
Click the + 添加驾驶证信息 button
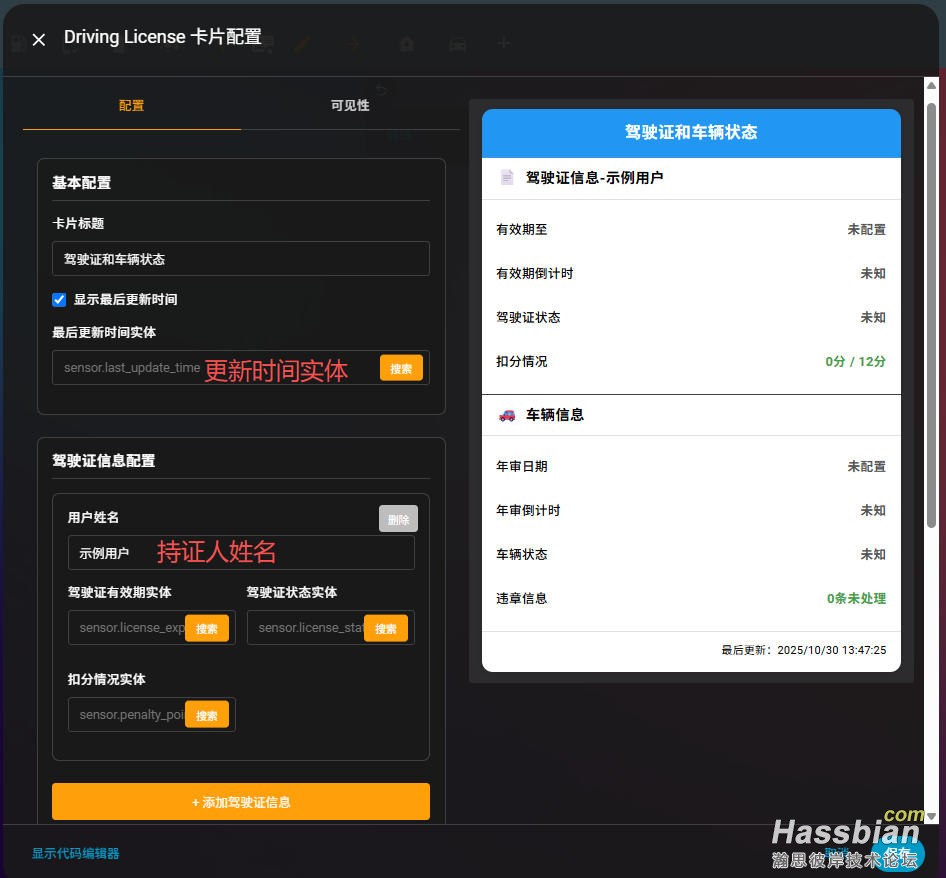[241, 802]
